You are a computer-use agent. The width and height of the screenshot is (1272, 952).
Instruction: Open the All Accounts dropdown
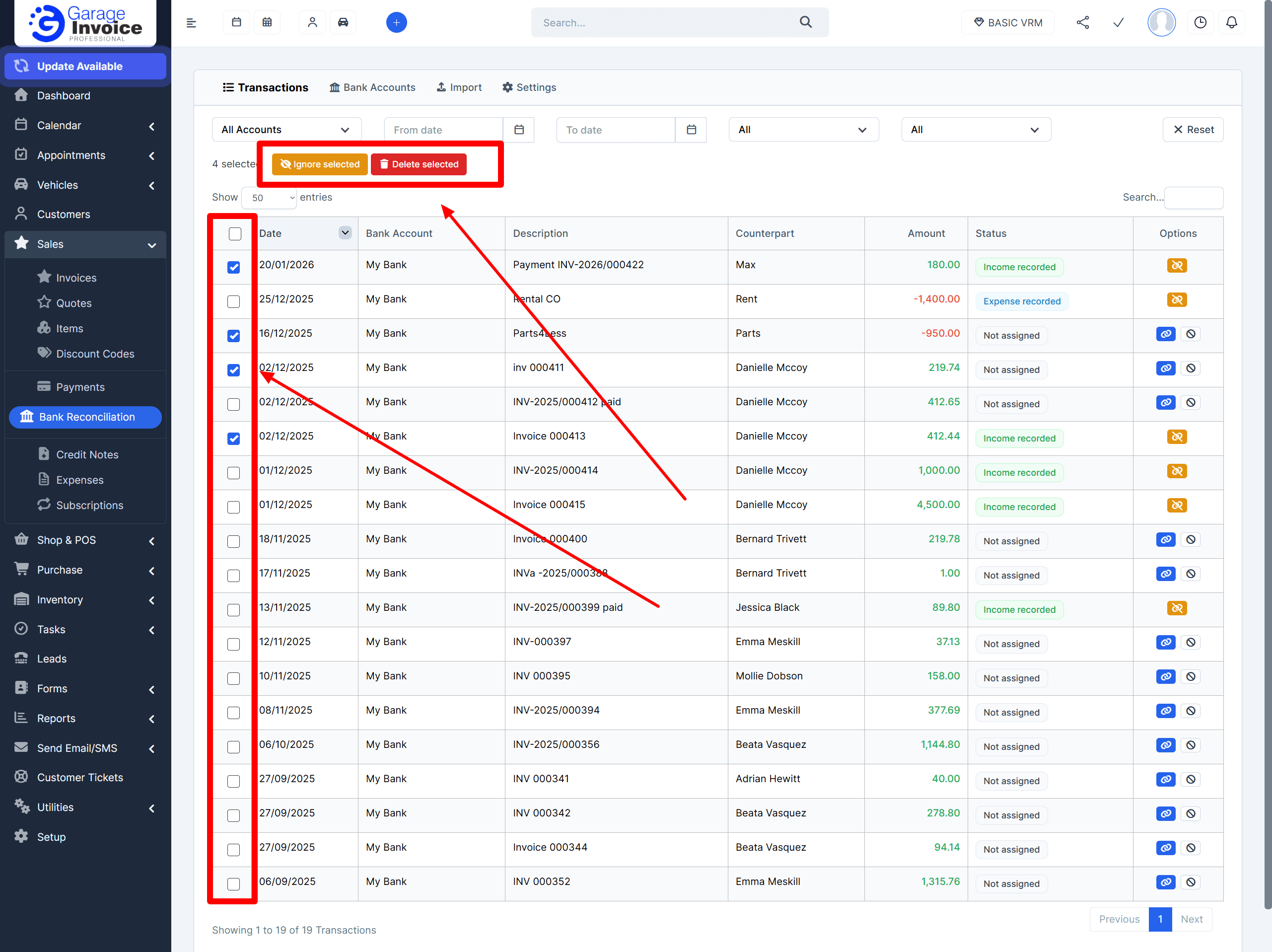286,130
